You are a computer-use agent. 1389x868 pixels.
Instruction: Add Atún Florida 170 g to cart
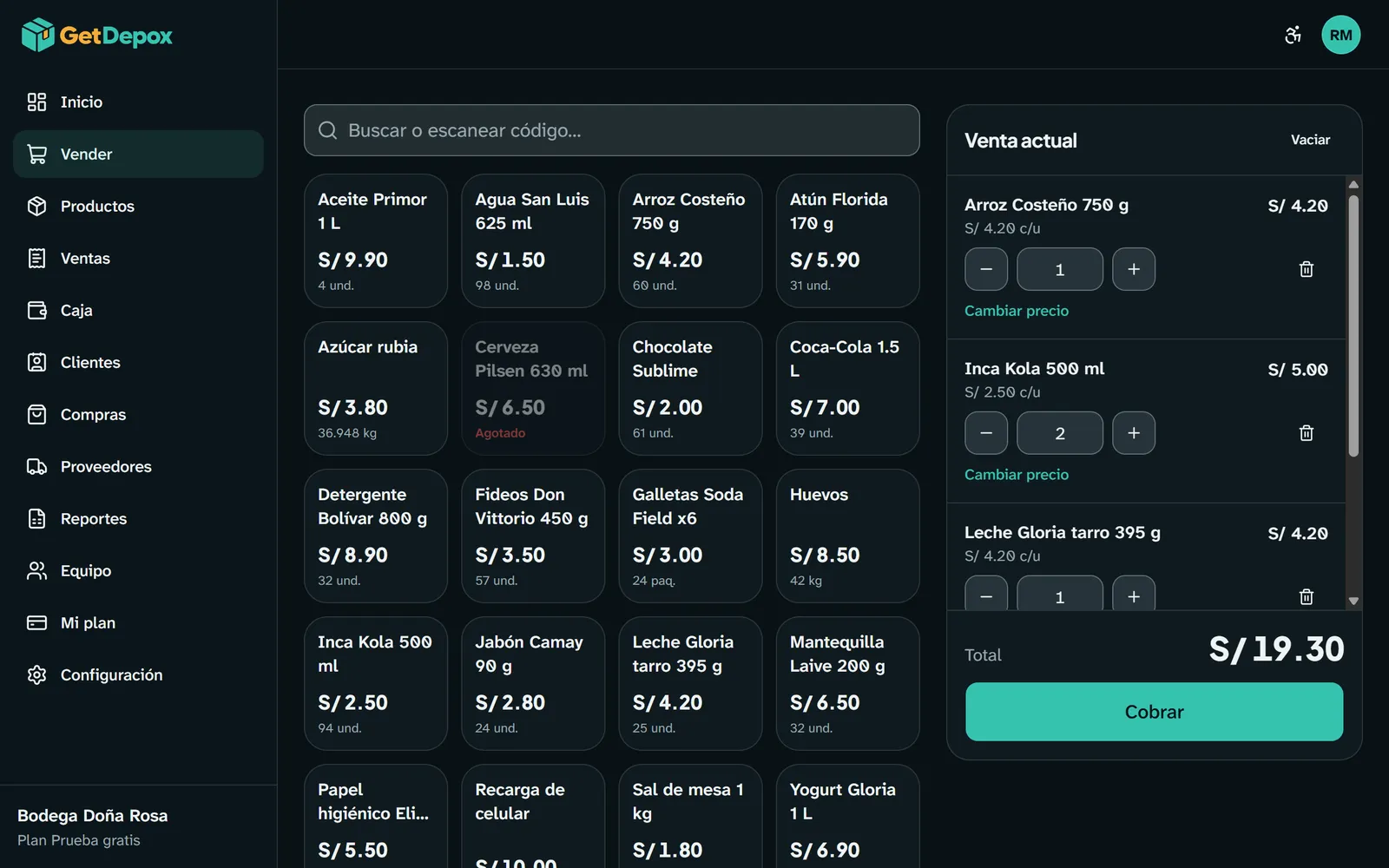(847, 241)
